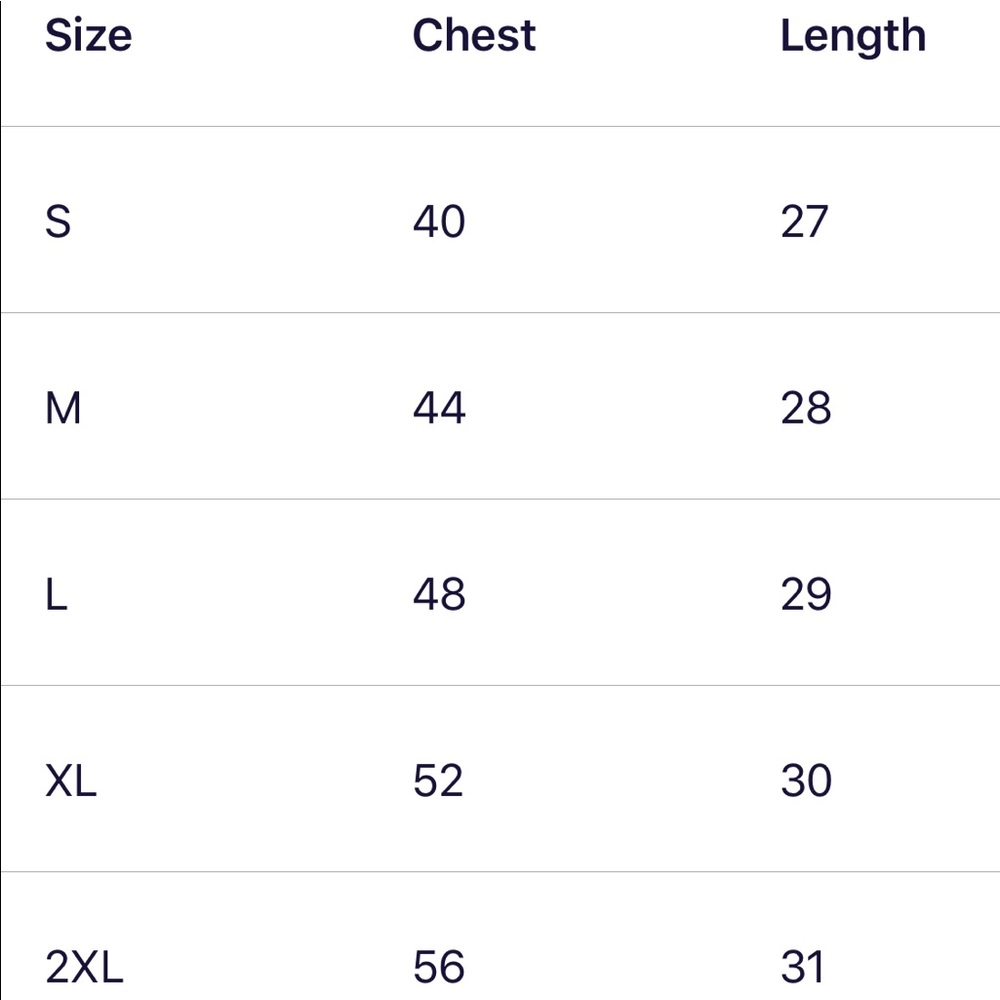Select the M size cell
The image size is (1000, 1000).
click(63, 408)
